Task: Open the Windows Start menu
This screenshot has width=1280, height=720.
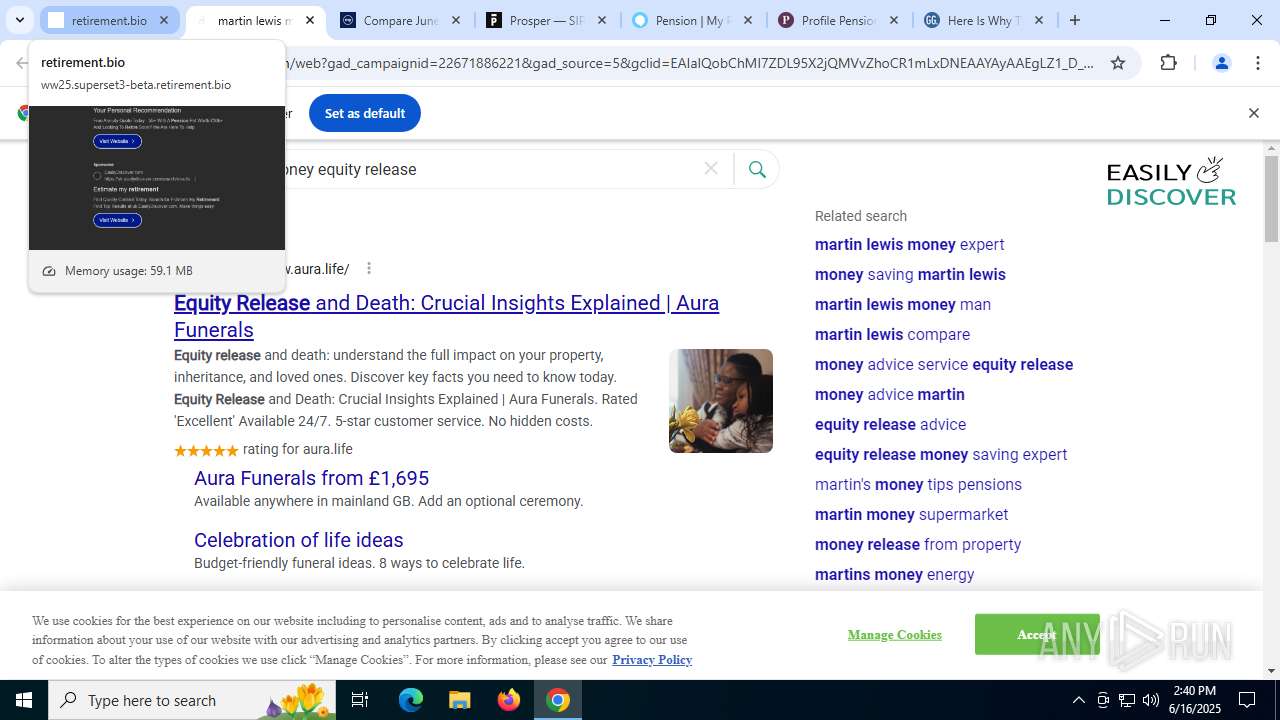Action: (x=24, y=700)
